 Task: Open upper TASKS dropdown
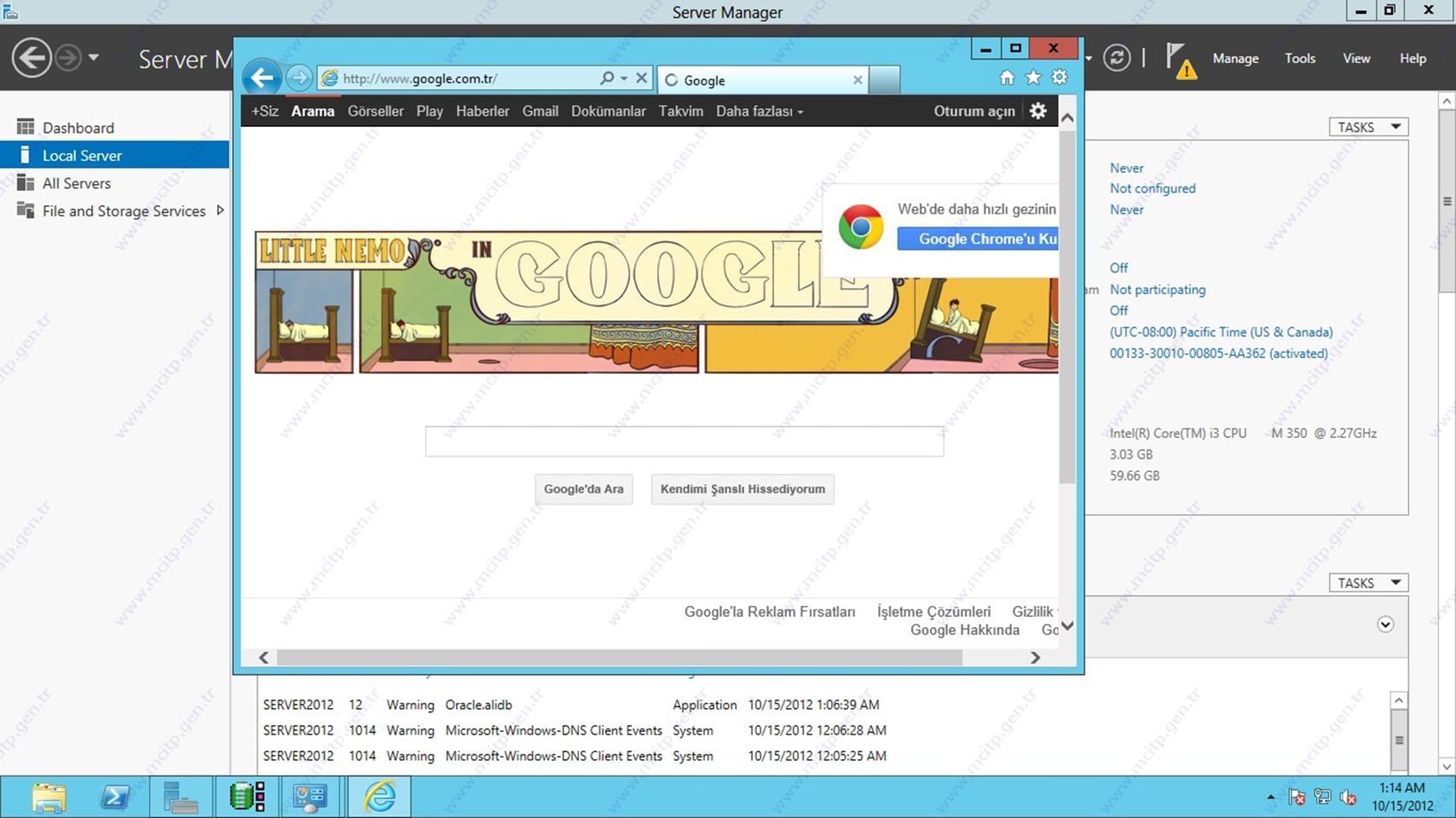tap(1368, 127)
